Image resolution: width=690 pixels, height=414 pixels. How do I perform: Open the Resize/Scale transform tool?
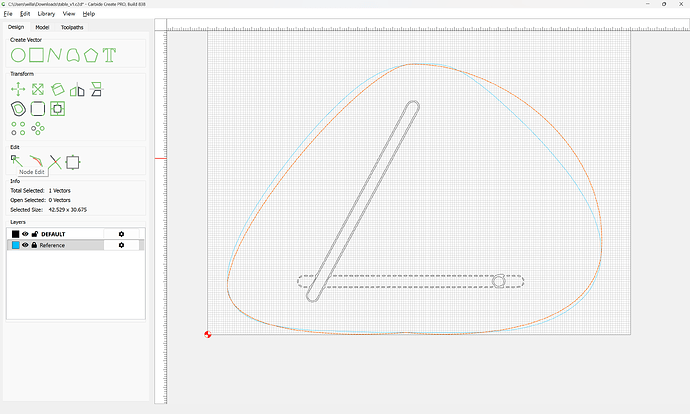coord(37,89)
